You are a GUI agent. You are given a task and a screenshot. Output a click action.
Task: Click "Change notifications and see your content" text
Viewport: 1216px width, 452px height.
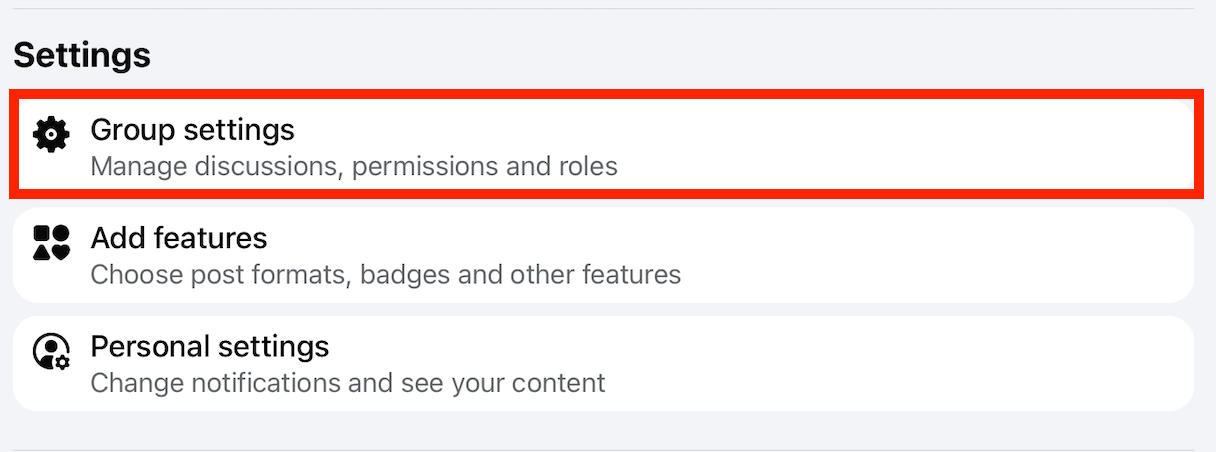[x=348, y=382]
